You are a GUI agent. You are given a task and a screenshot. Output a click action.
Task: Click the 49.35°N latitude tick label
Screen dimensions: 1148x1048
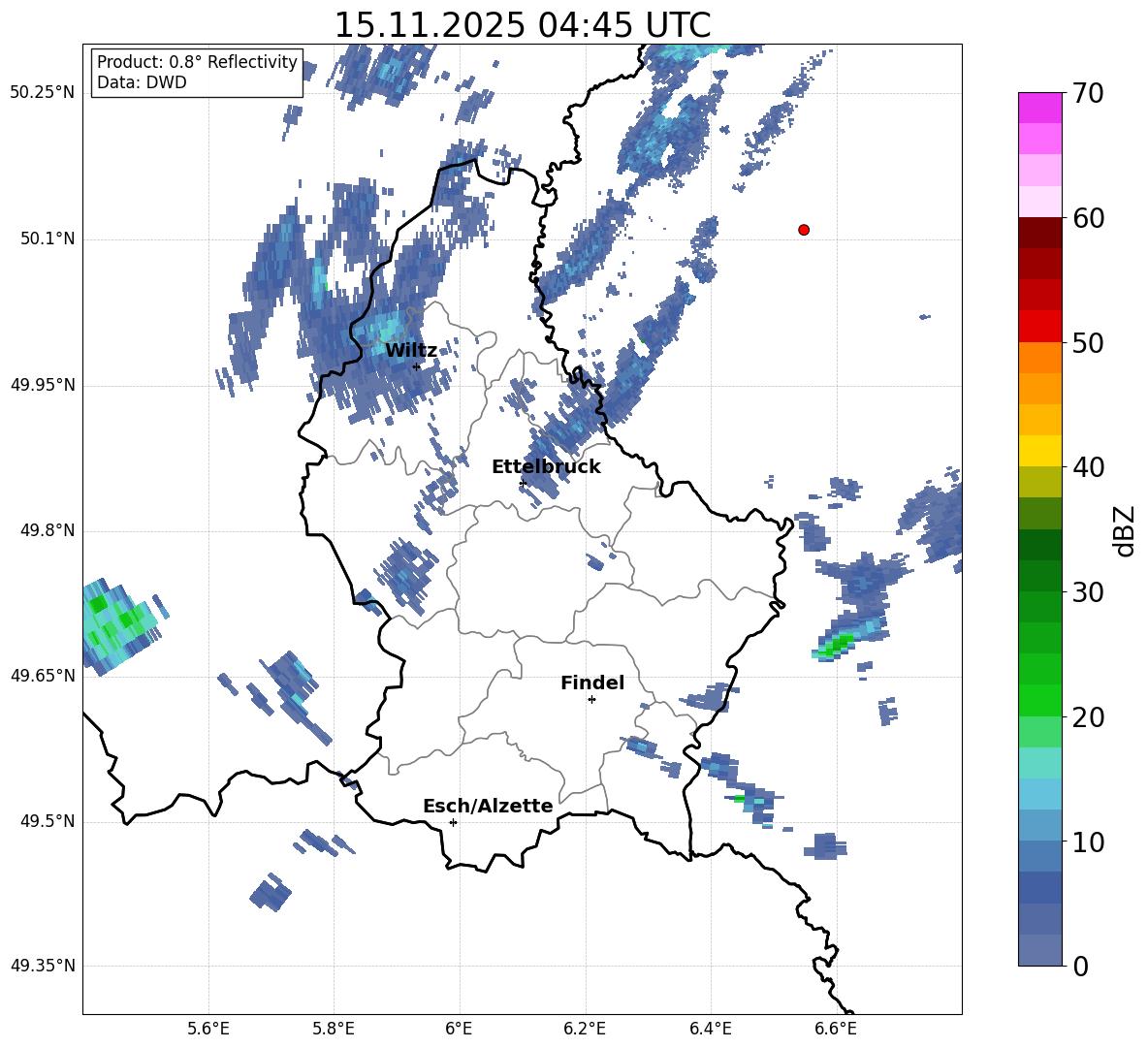[43, 966]
